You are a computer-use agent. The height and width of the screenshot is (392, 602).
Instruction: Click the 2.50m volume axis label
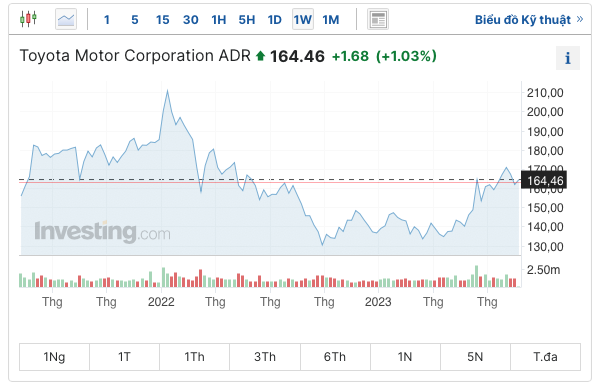pyautogui.click(x=543, y=270)
